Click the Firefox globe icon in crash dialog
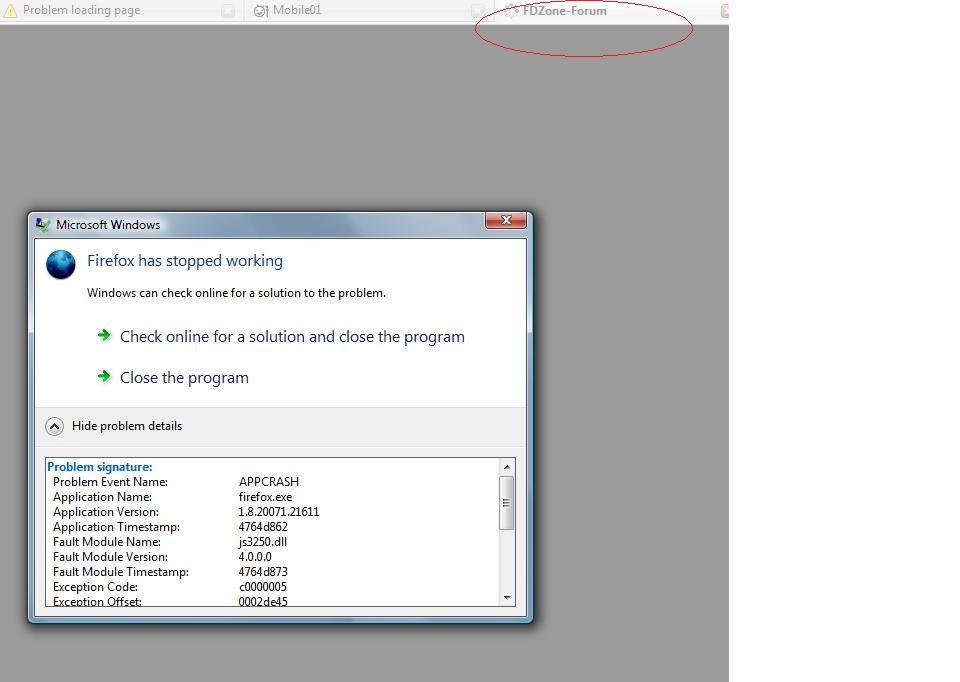The width and height of the screenshot is (960, 682). [61, 264]
